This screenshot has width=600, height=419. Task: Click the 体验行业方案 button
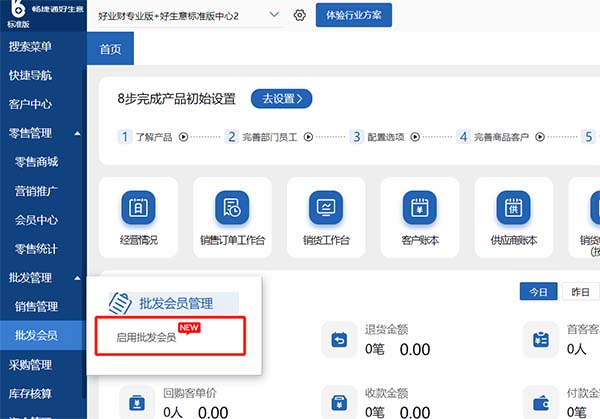point(353,16)
